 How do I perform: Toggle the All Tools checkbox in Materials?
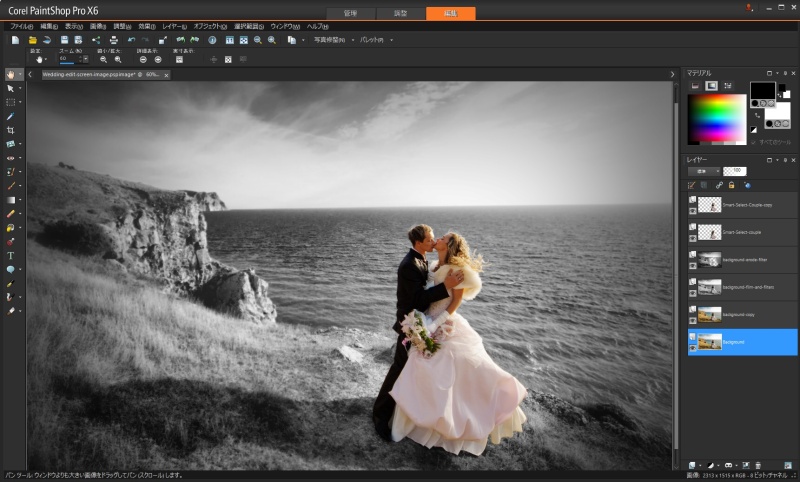pos(753,142)
